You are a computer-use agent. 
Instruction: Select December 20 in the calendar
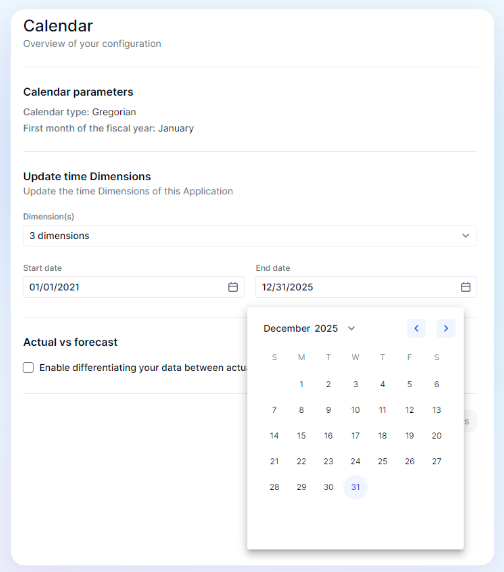coord(437,436)
